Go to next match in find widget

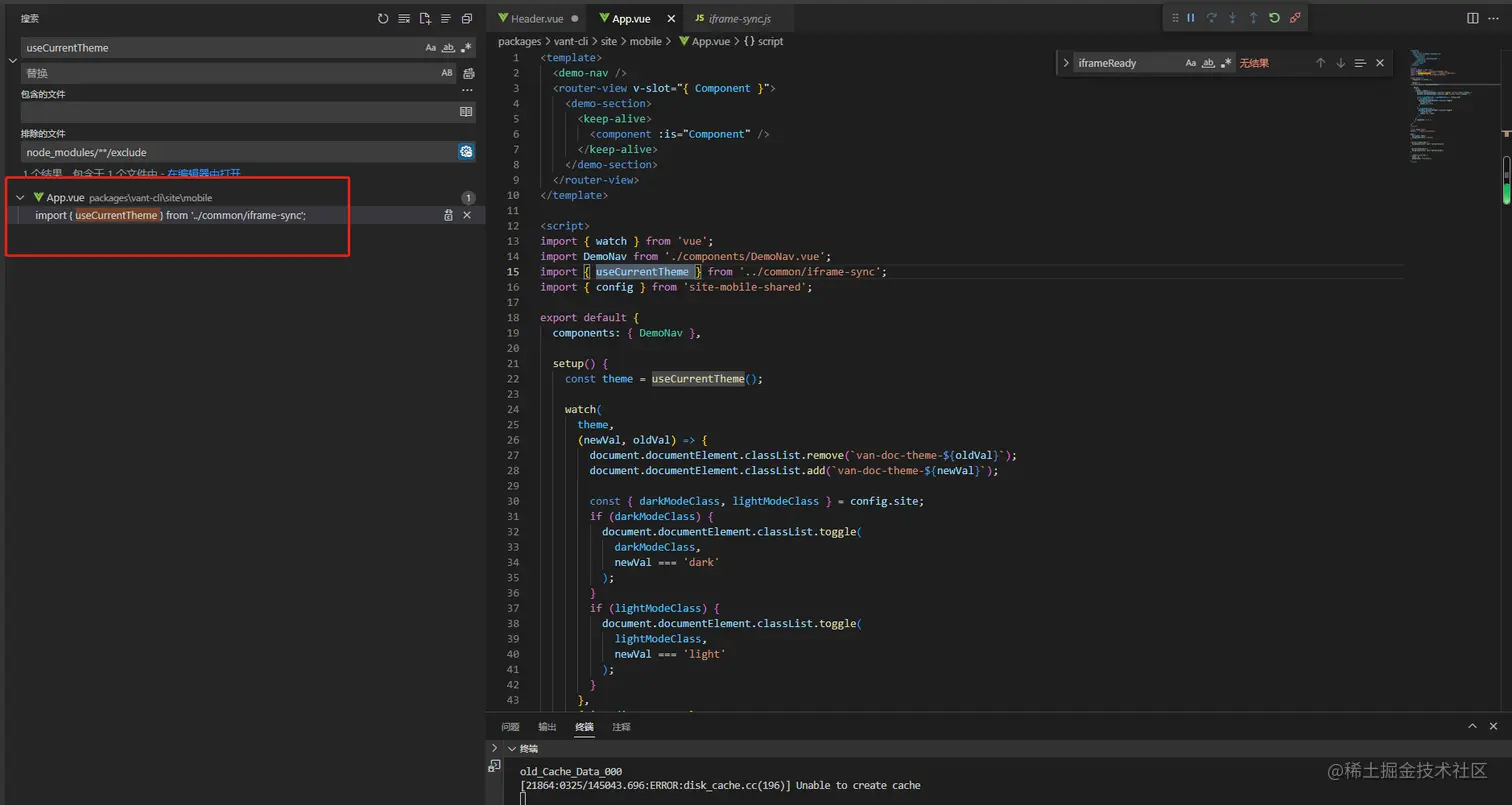[x=1340, y=63]
